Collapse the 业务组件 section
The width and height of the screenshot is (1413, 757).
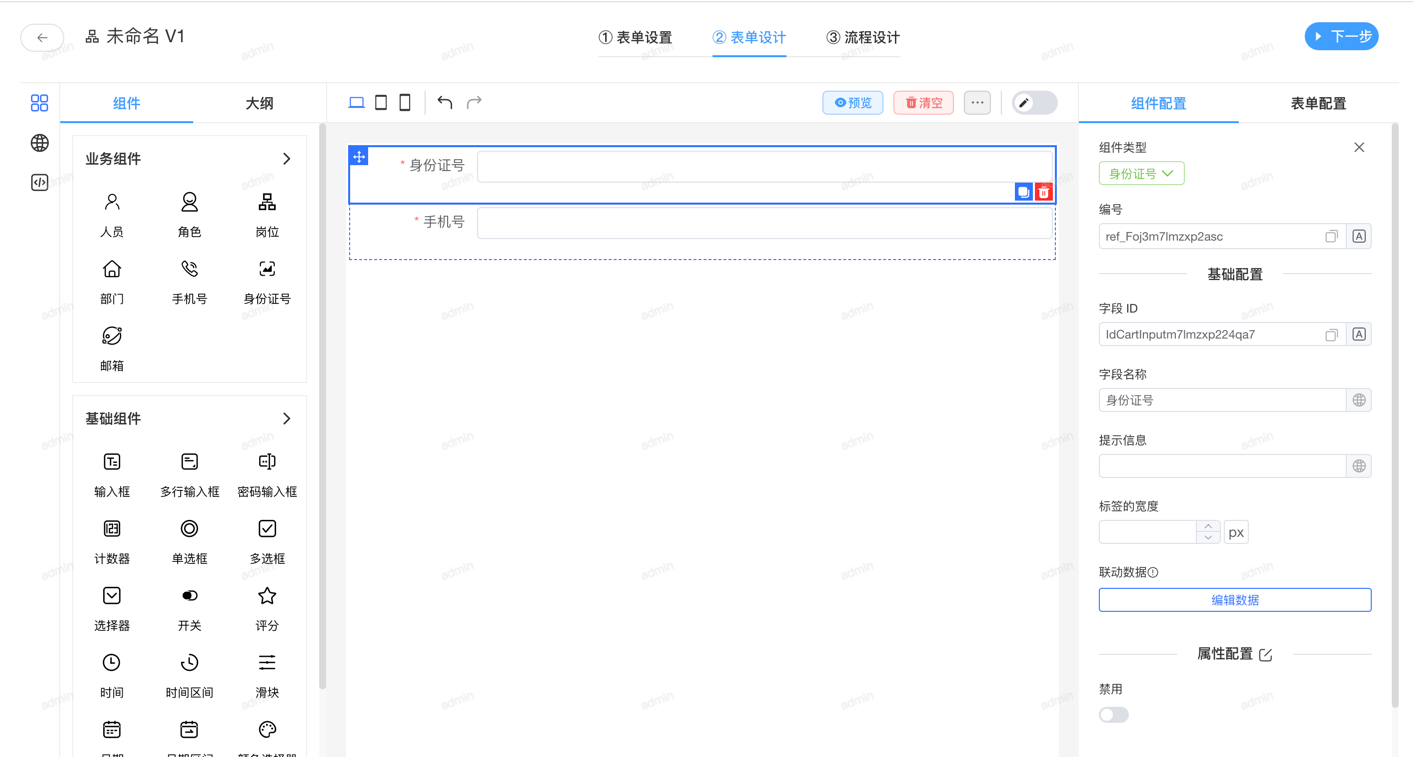(x=287, y=159)
